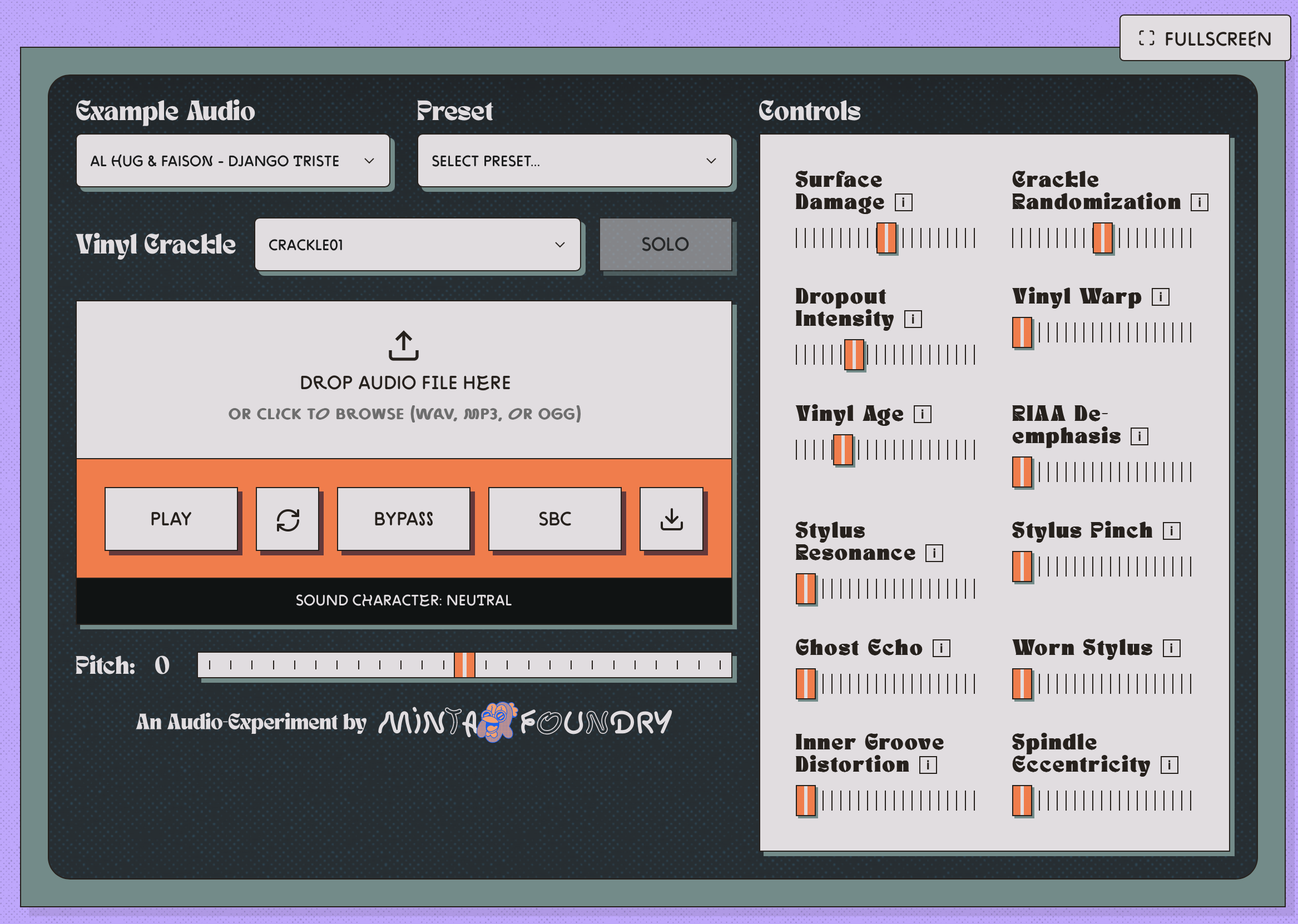Image resolution: width=1298 pixels, height=924 pixels.
Task: Show info for Spindle Eccentricity
Action: click(x=1170, y=765)
